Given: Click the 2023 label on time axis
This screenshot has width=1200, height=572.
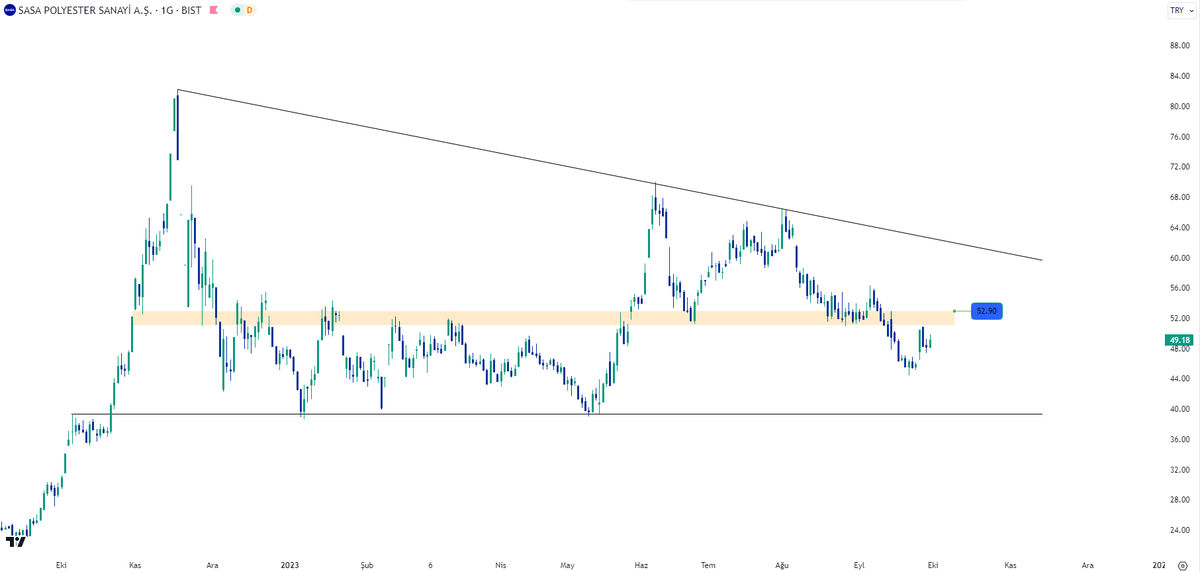Looking at the screenshot, I should point(289,565).
